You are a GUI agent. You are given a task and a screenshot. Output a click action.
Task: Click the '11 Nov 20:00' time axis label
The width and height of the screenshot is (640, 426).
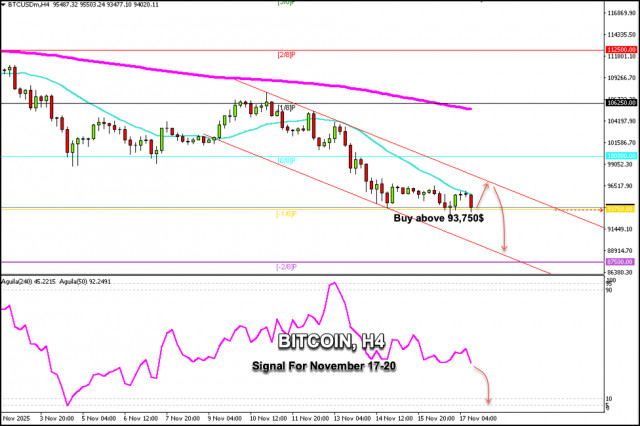[x=310, y=418]
